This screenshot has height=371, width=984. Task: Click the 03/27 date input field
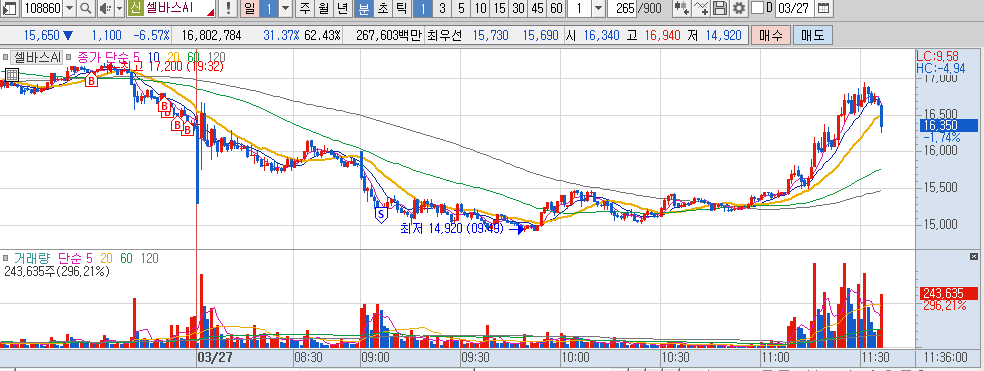point(795,9)
